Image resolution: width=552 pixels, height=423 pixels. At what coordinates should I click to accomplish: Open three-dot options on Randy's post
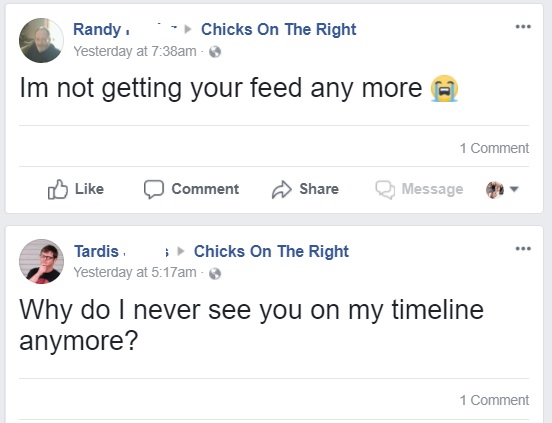523,26
